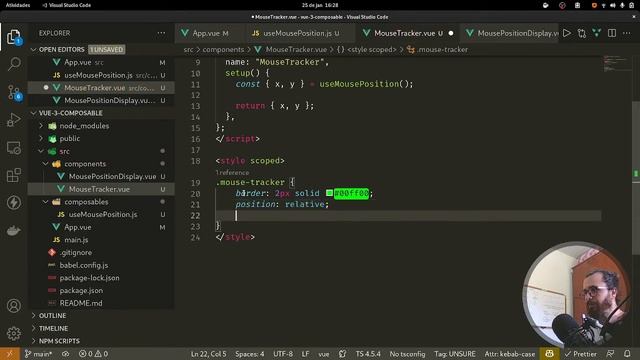Click the Copilot face status bar icon
Image resolution: width=640 pixels, height=360 pixels.
click(549, 354)
